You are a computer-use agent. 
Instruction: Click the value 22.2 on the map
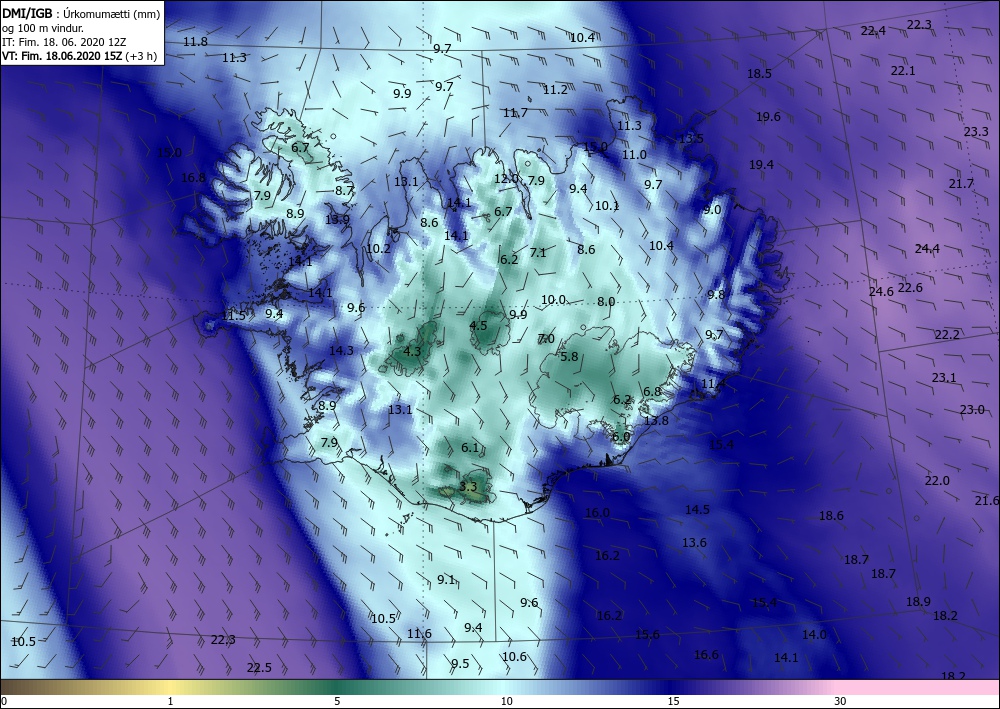(x=947, y=335)
